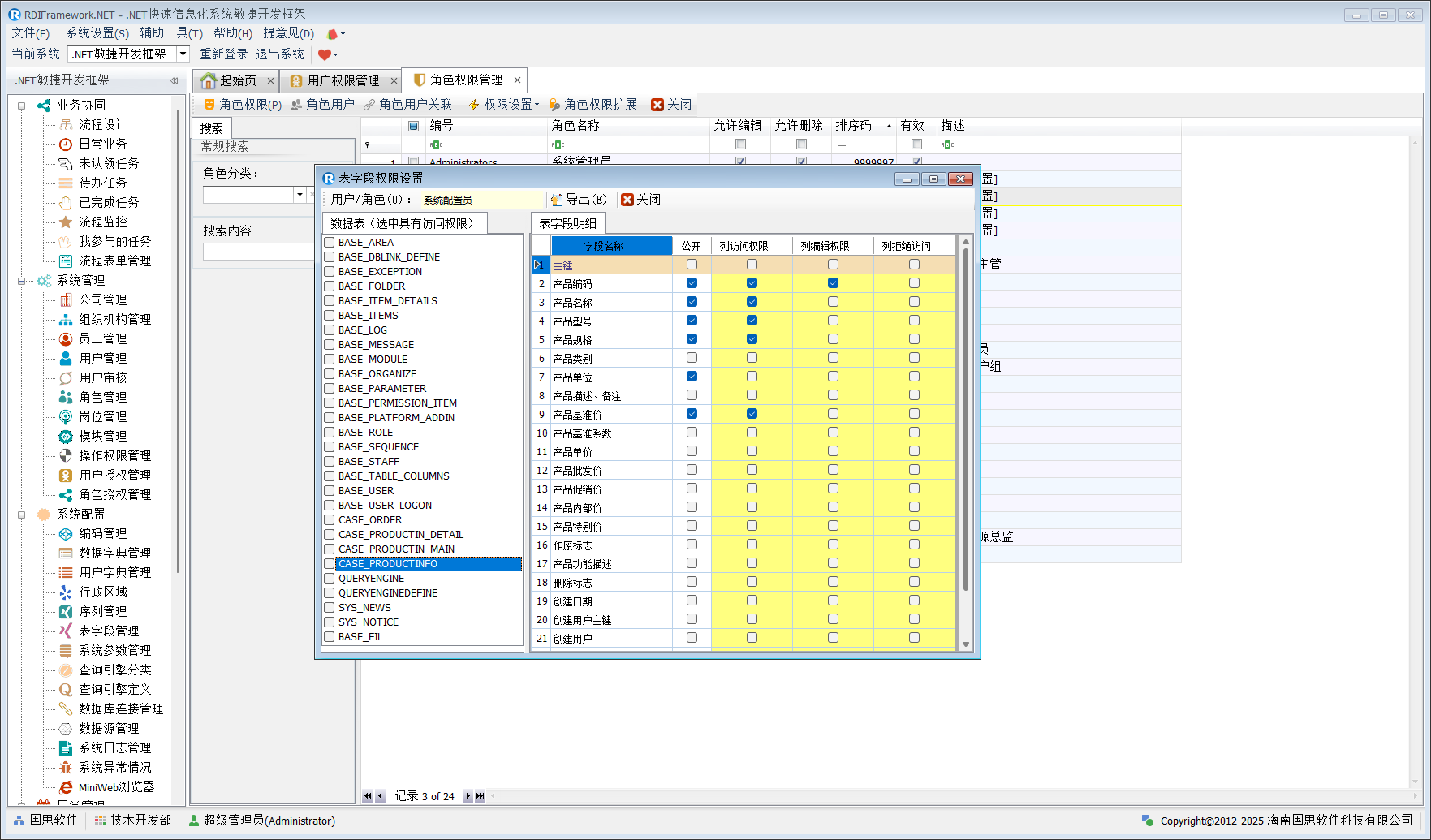Collapse the 业务协同 tree node
1431x840 pixels.
coord(22,106)
